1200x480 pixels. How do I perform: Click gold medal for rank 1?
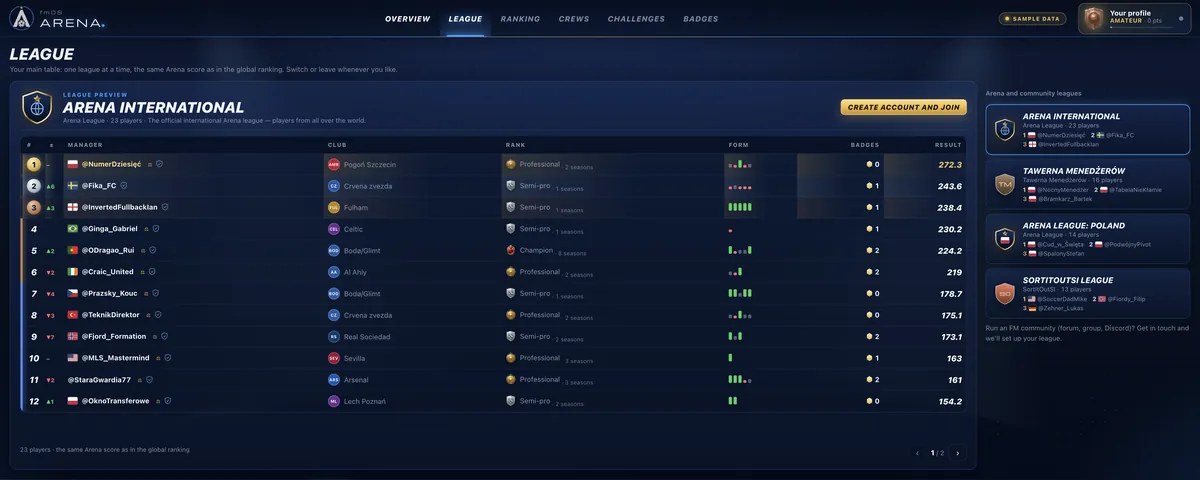(34, 164)
